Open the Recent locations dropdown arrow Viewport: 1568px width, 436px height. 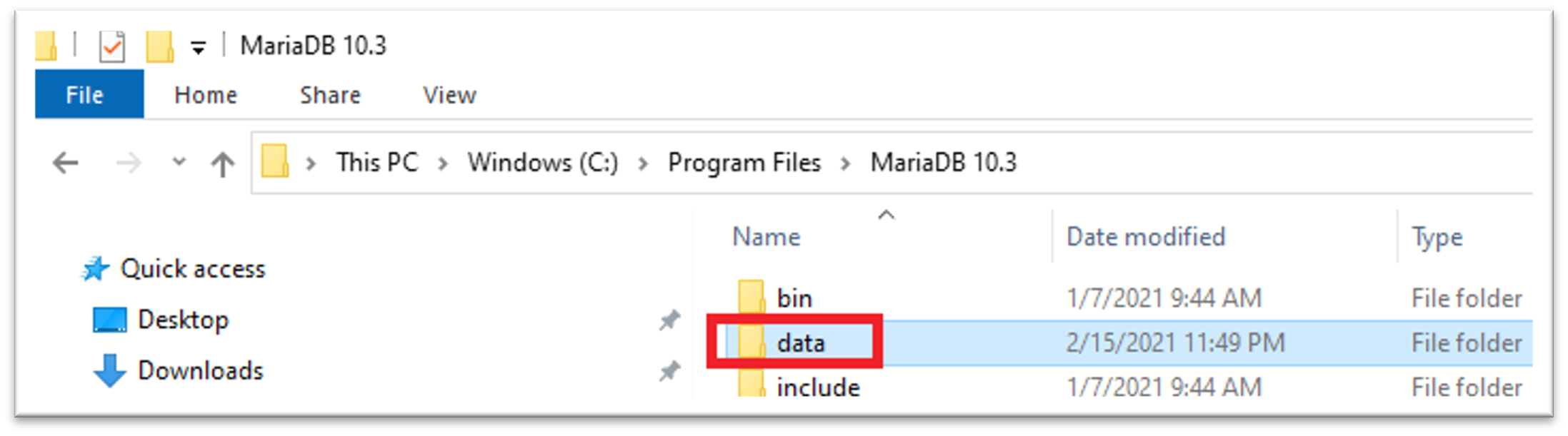pyautogui.click(x=179, y=162)
